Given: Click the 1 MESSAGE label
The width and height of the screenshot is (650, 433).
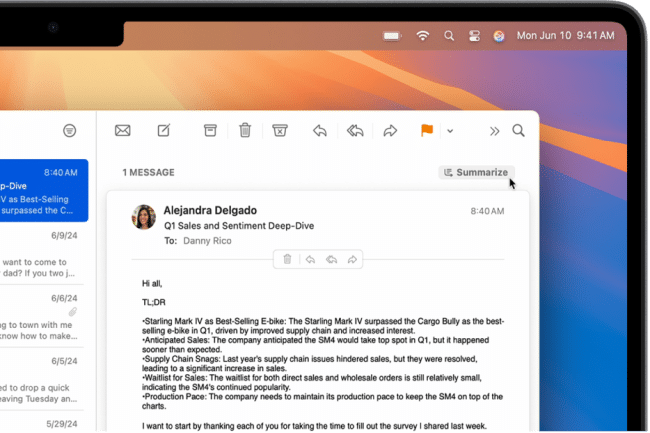Looking at the screenshot, I should (x=148, y=172).
